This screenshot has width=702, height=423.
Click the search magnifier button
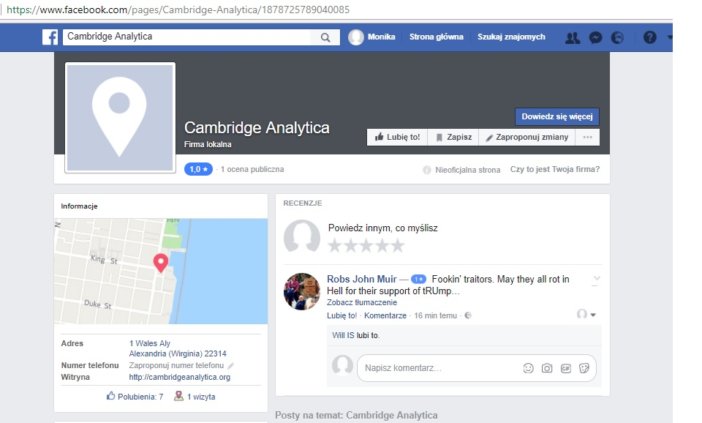click(x=325, y=37)
